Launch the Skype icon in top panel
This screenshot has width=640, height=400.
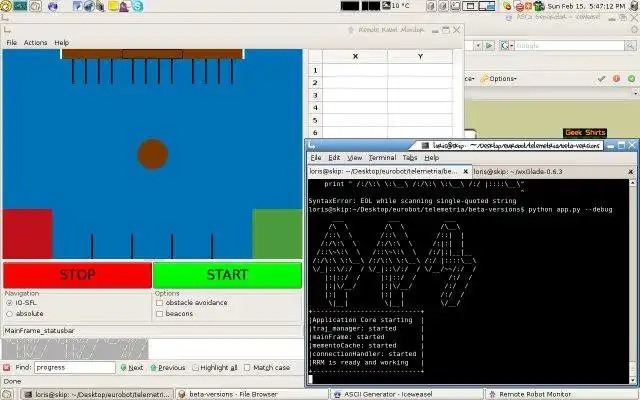pos(138,6)
